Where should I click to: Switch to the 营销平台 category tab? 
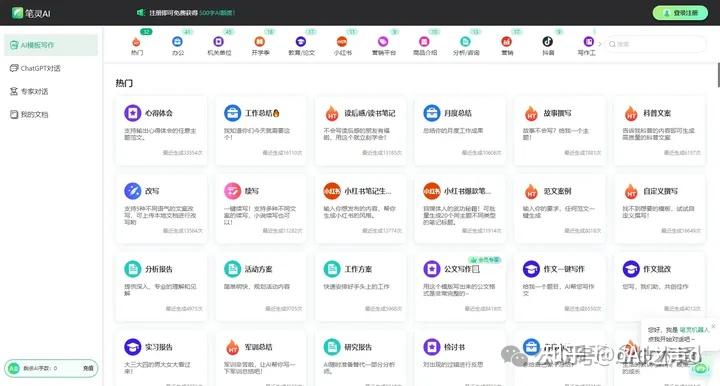(x=383, y=45)
